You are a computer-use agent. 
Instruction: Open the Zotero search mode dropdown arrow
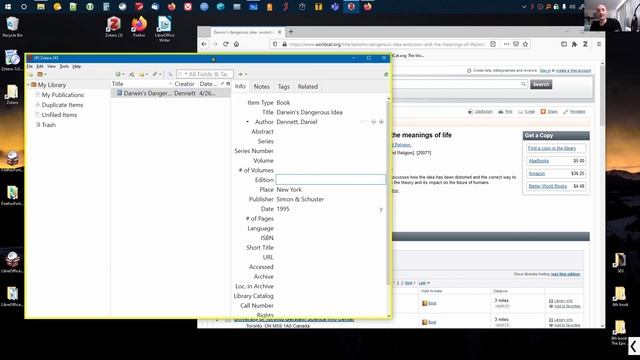[186, 74]
